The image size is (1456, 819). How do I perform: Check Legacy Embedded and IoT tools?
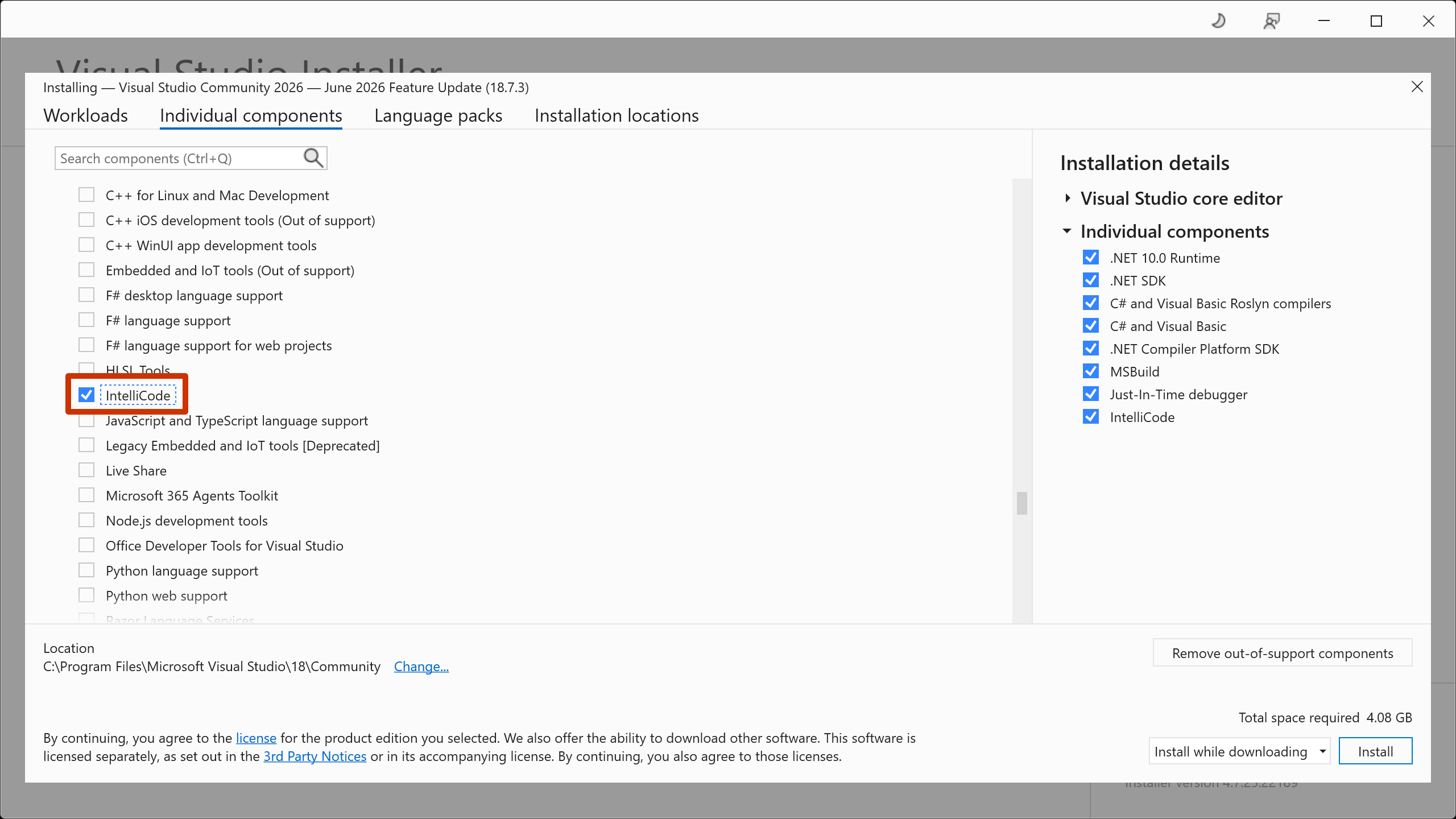coord(86,445)
